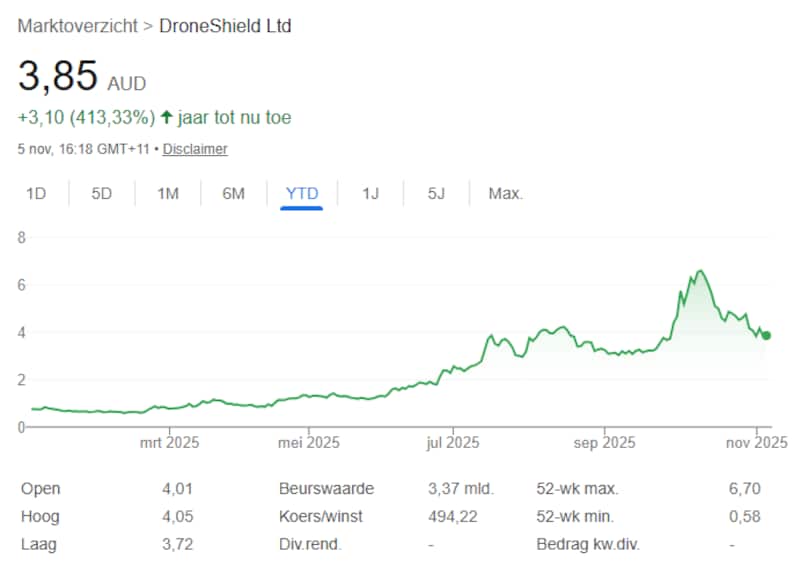Viewport: 800px width, 574px height.
Task: View the 5J price history
Action: click(436, 193)
